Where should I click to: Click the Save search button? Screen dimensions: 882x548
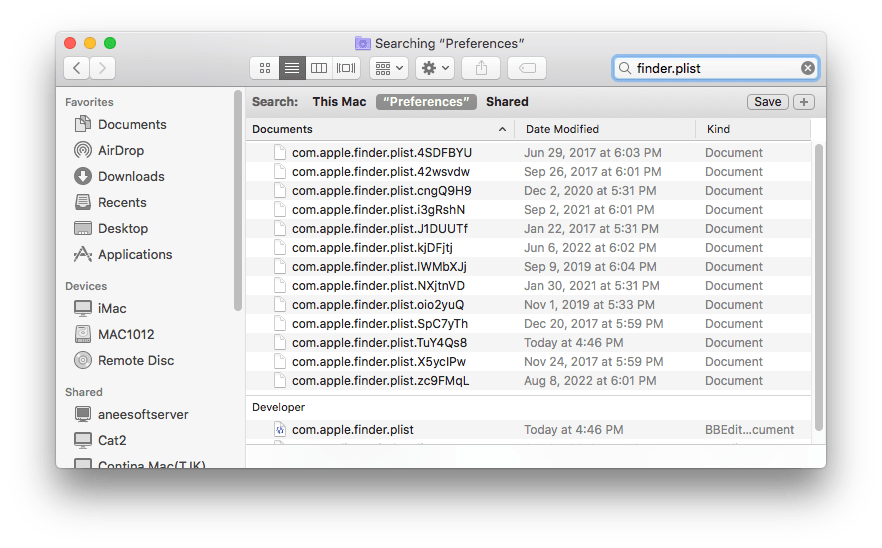767,102
